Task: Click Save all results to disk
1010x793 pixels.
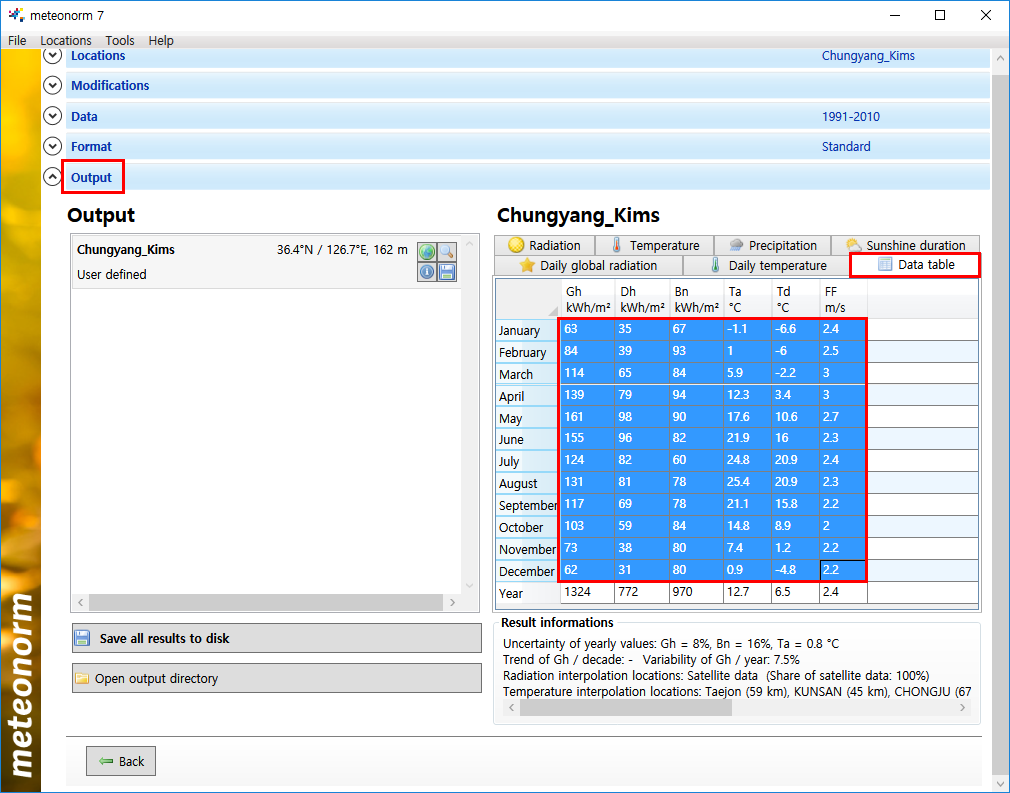Action: (x=276, y=638)
